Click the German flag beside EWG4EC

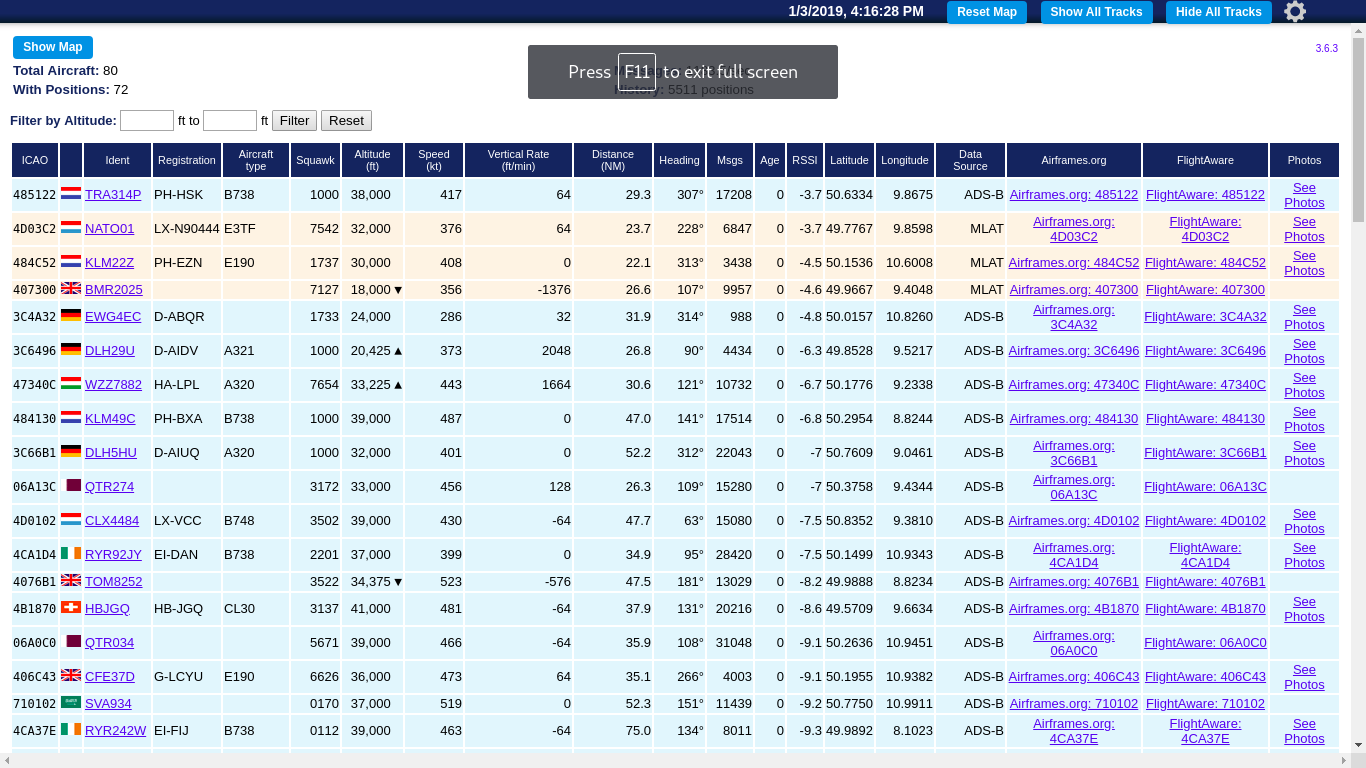coord(71,316)
